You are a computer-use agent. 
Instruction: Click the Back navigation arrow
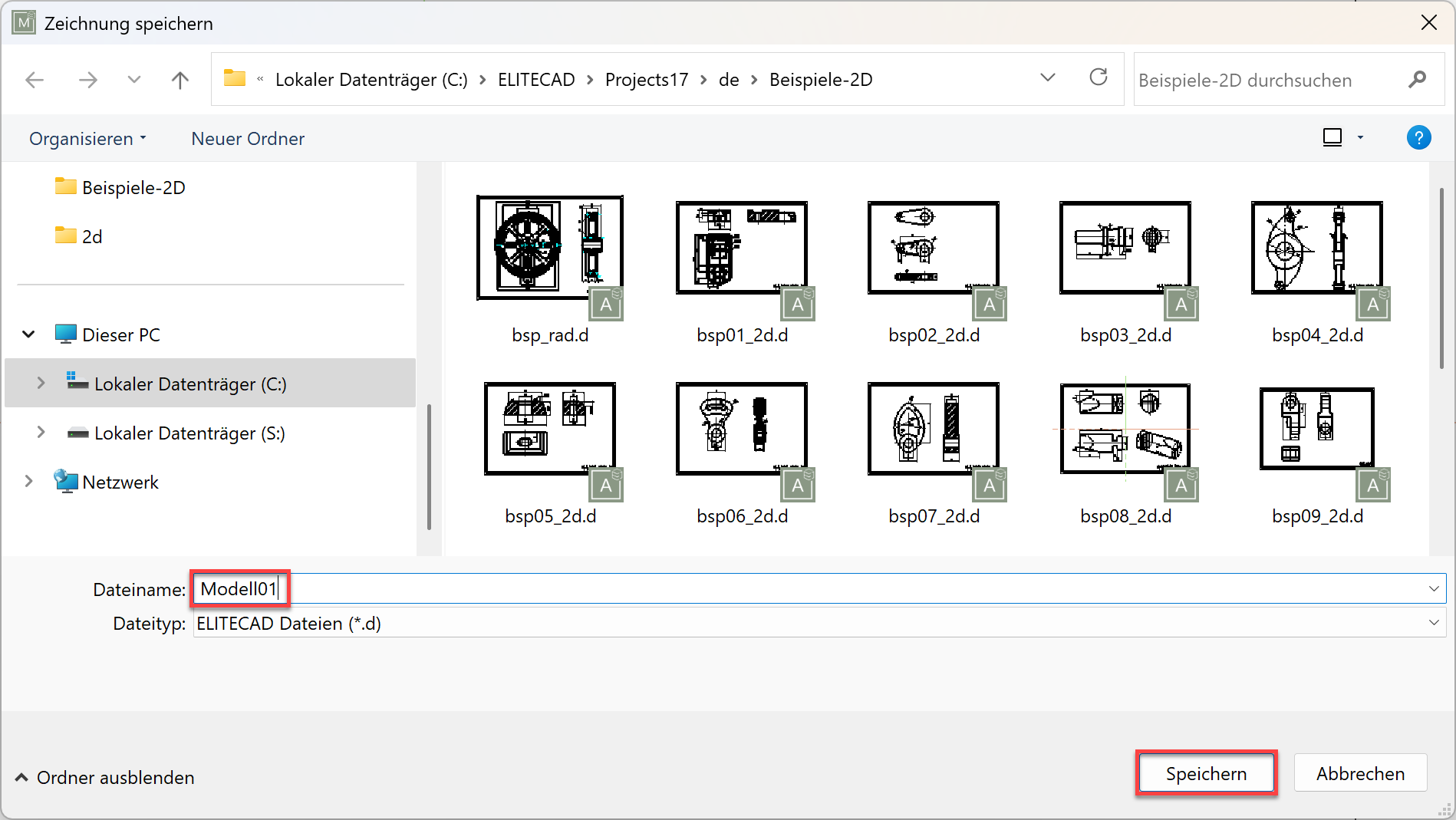tap(35, 80)
